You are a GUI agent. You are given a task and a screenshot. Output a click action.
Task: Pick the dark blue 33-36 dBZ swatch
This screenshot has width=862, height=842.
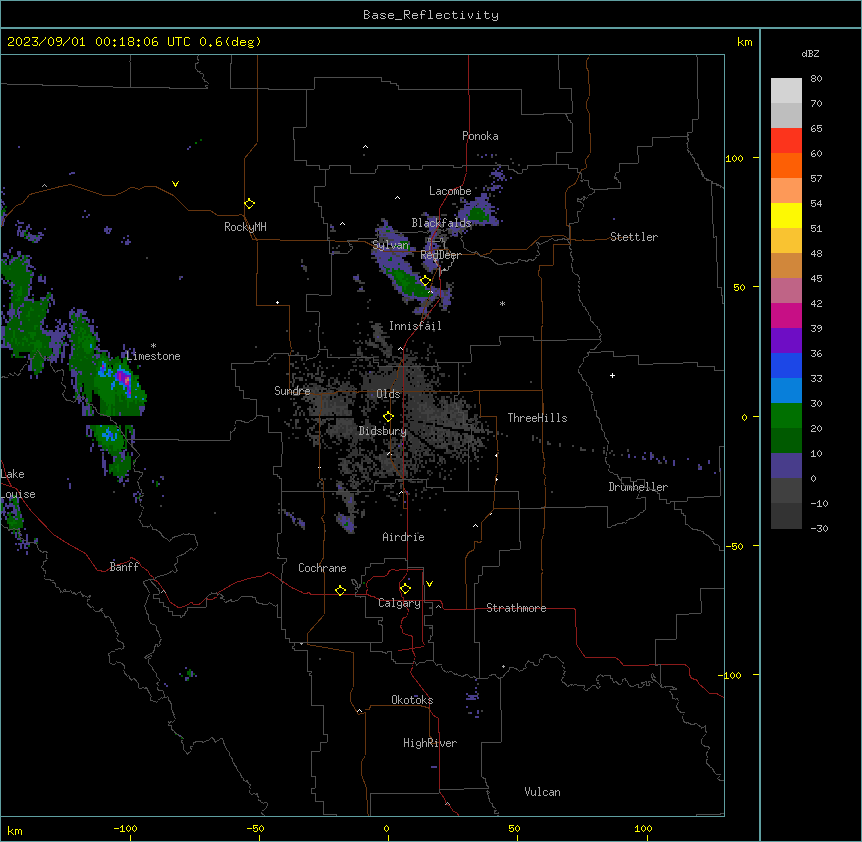[786, 365]
